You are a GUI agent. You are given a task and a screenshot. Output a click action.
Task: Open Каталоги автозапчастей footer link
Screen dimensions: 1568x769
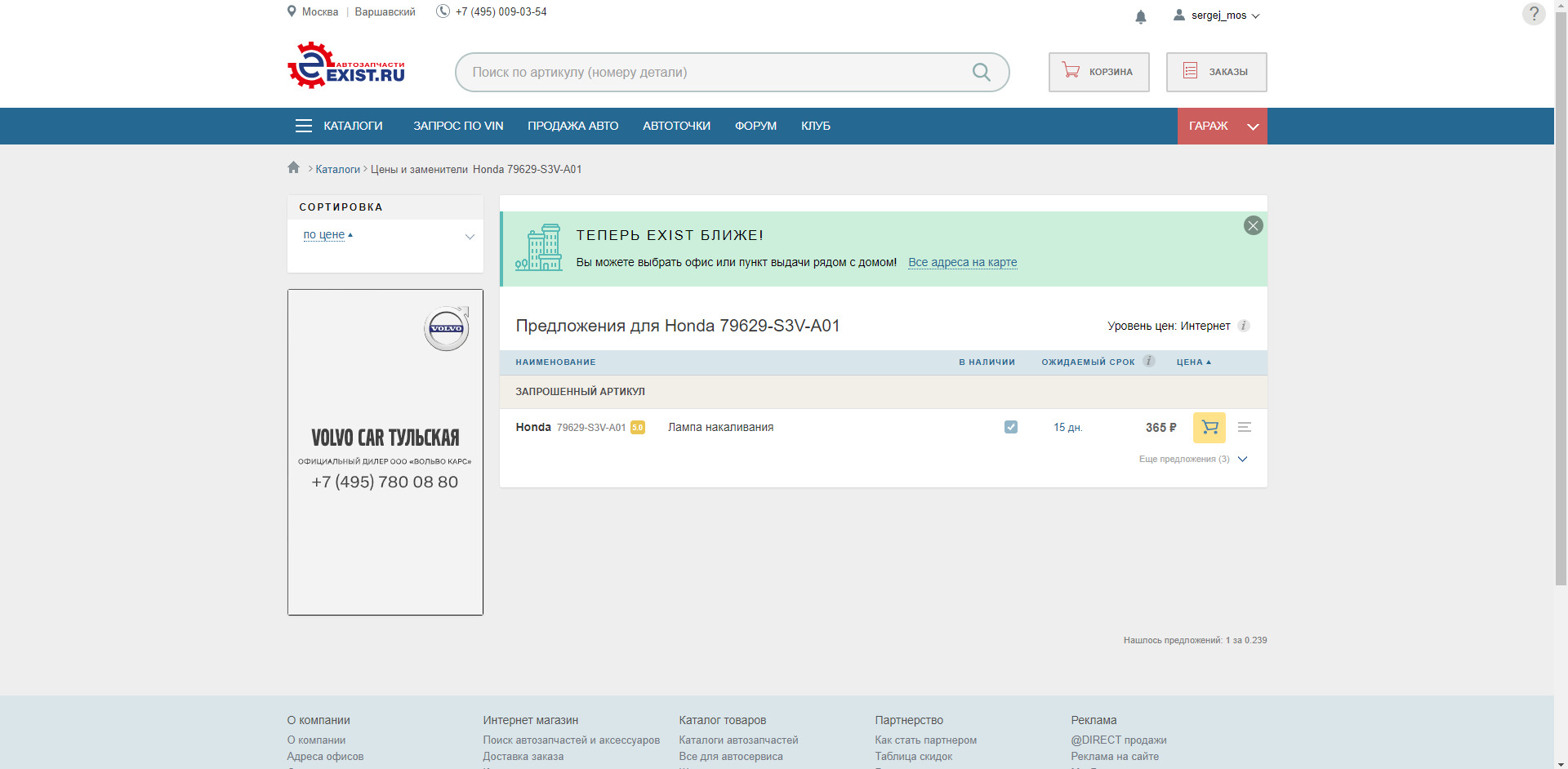pyautogui.click(x=738, y=740)
